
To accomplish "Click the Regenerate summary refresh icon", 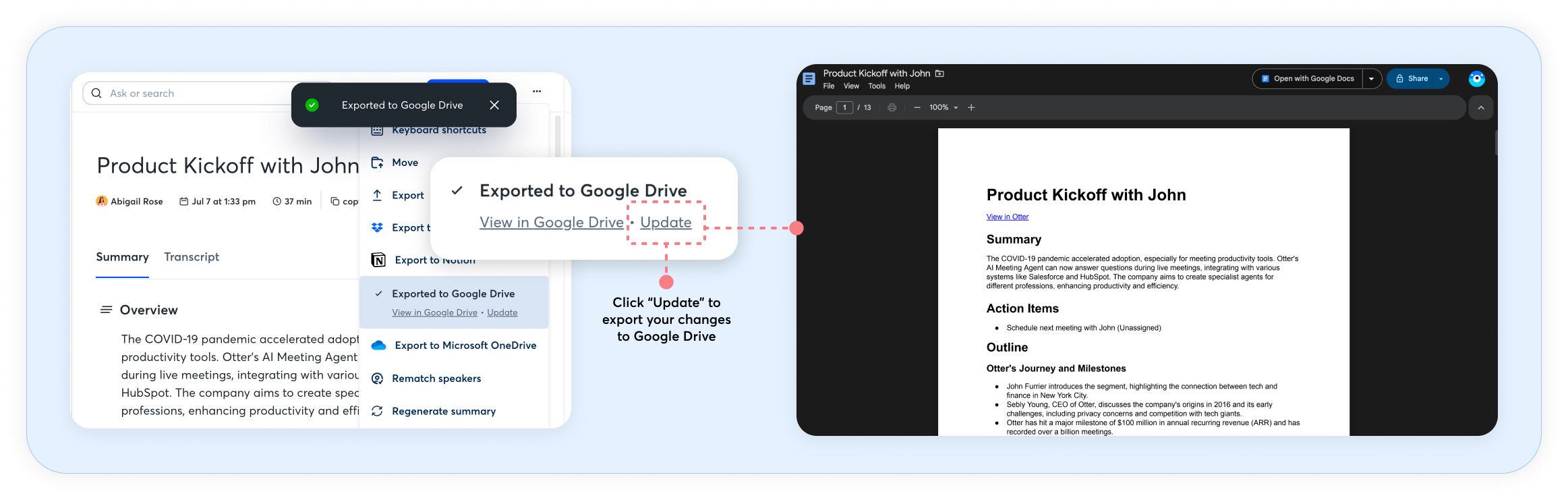I will click(x=378, y=411).
